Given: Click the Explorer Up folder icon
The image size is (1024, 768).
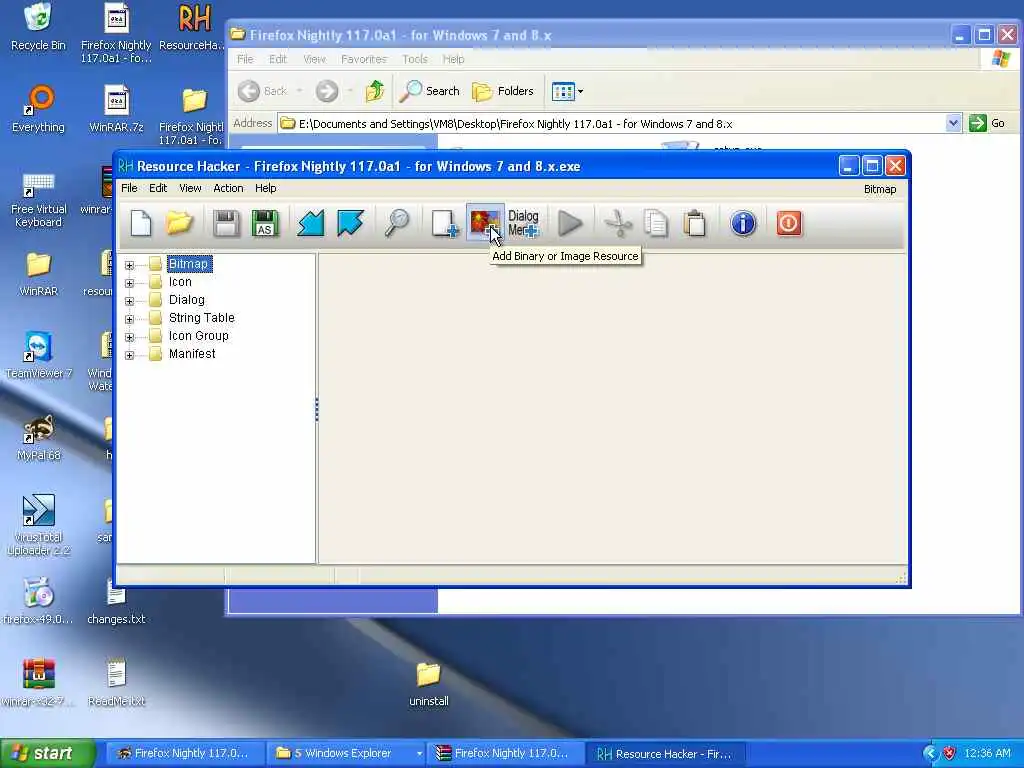Looking at the screenshot, I should coord(375,91).
